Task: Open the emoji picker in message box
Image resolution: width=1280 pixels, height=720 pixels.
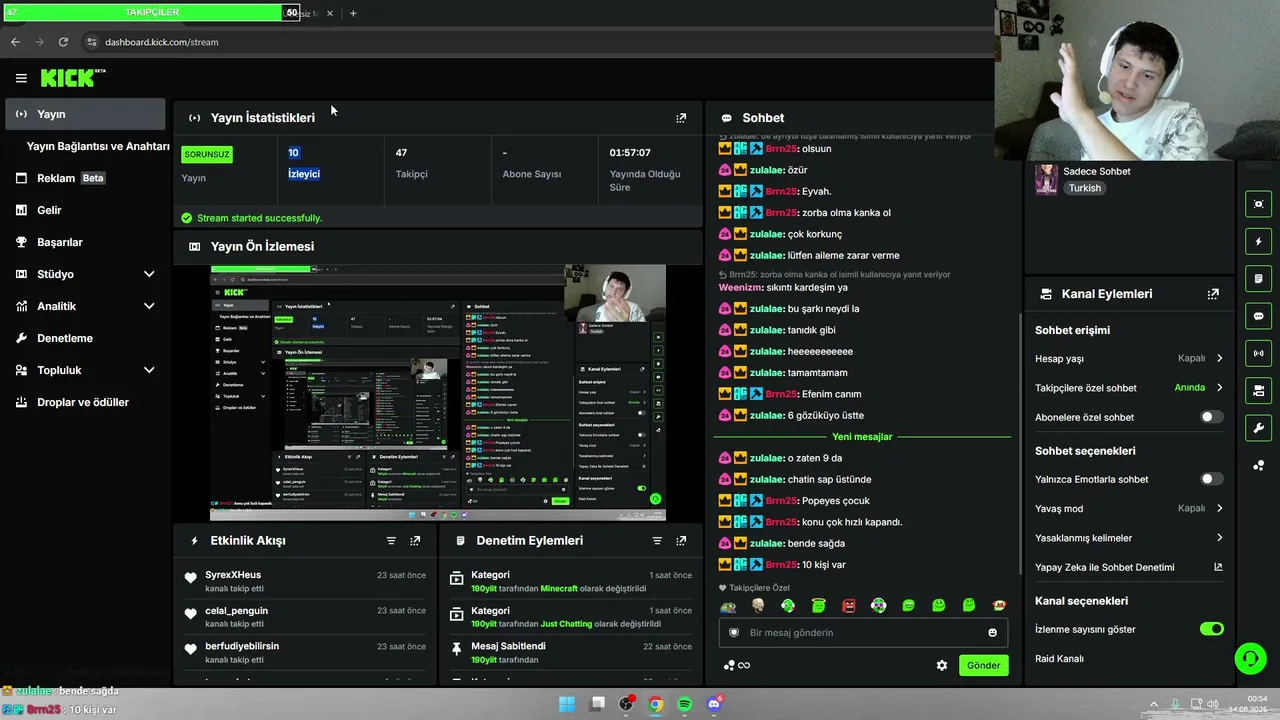Action: pyautogui.click(x=992, y=633)
